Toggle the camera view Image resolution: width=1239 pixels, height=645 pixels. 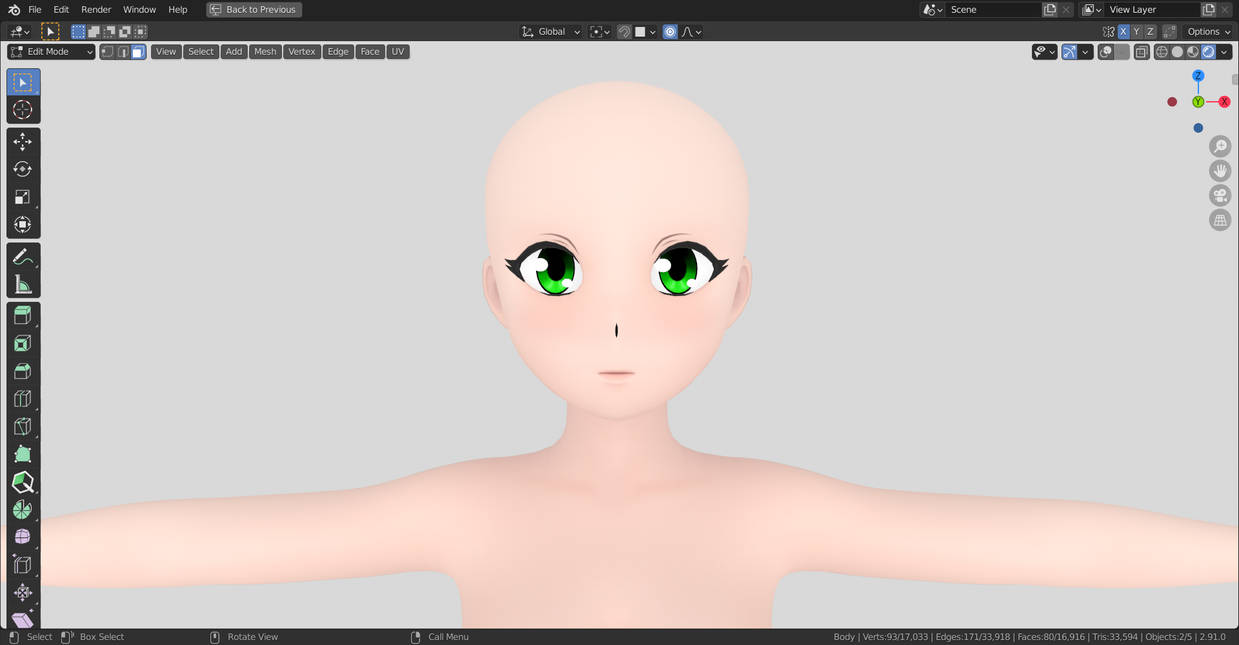1220,196
